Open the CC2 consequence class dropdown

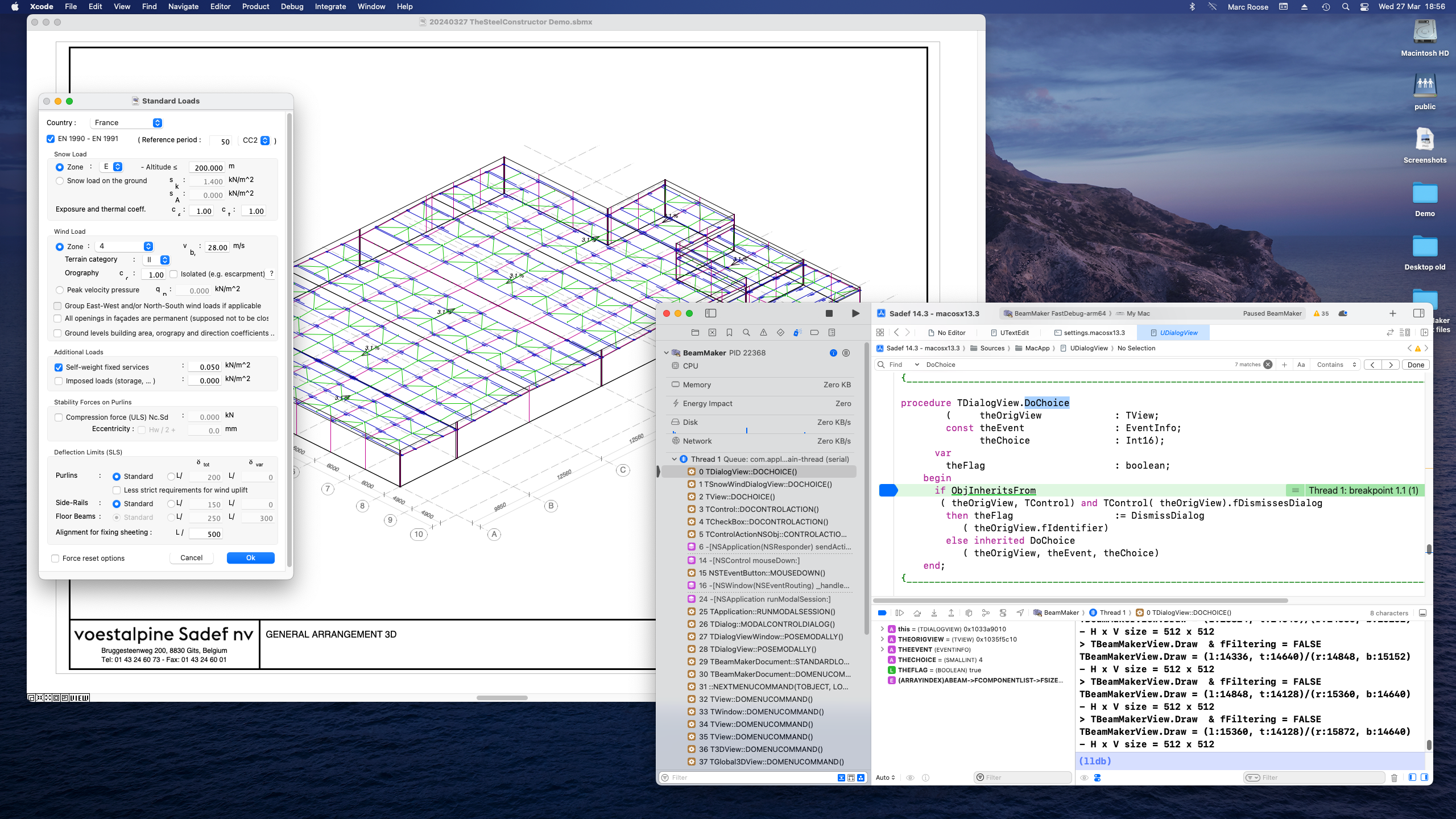(x=255, y=140)
